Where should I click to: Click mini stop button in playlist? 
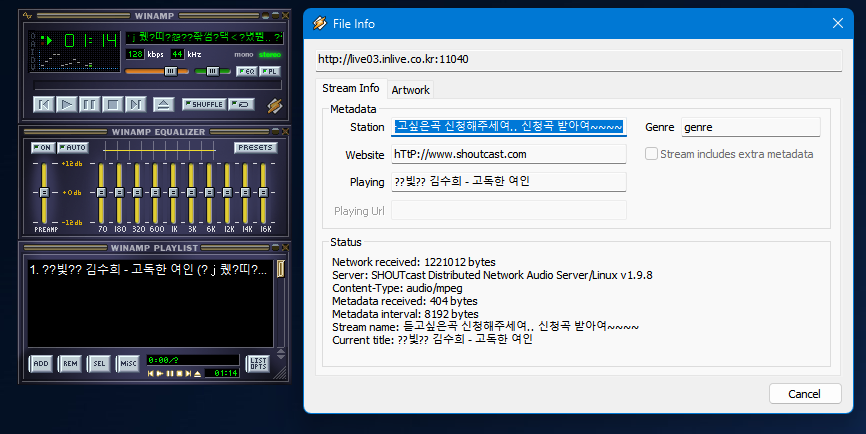click(179, 374)
